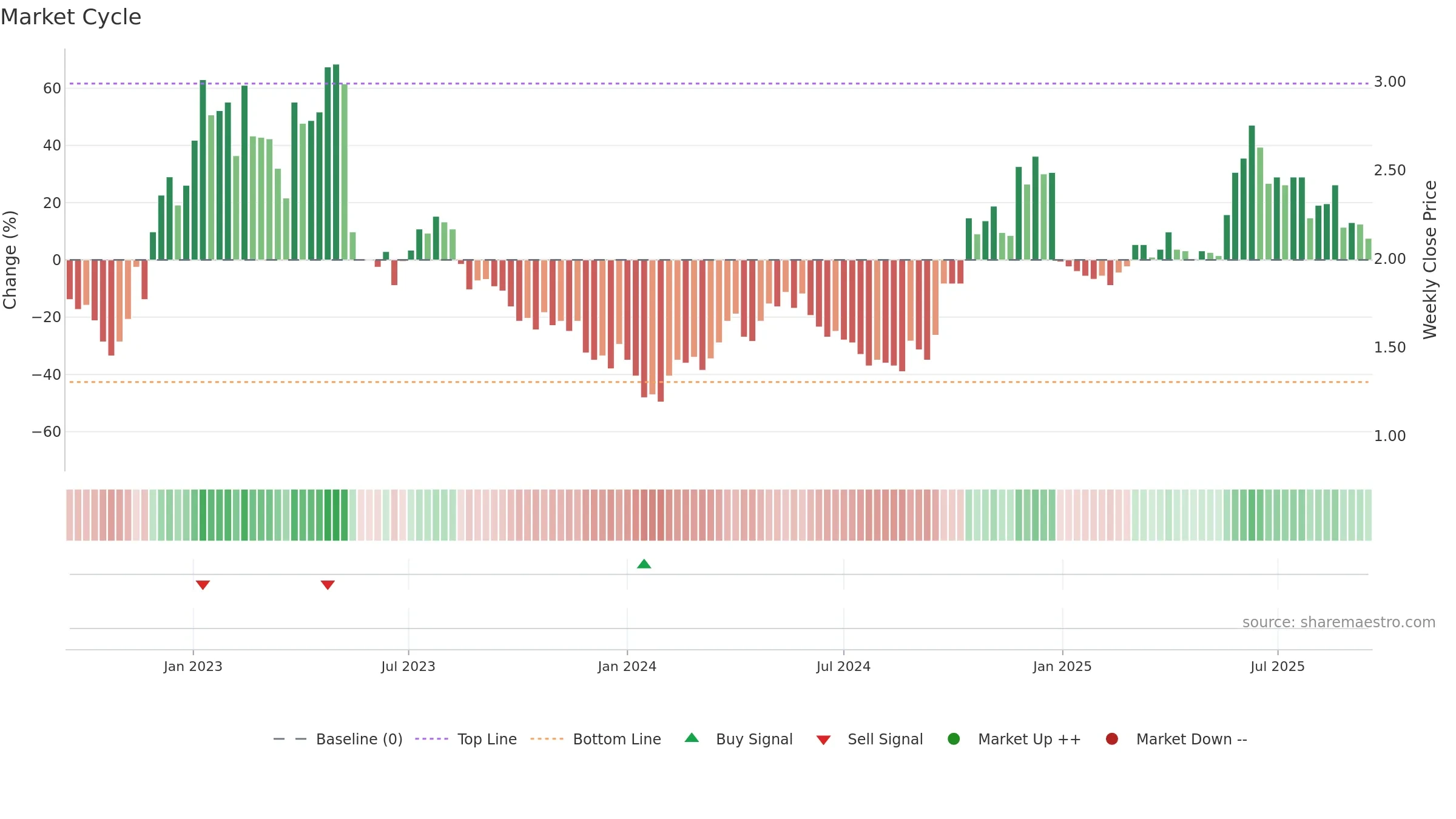Image resolution: width=1456 pixels, height=819 pixels.
Task: Click the Market Cycle chart title
Action: 71,17
